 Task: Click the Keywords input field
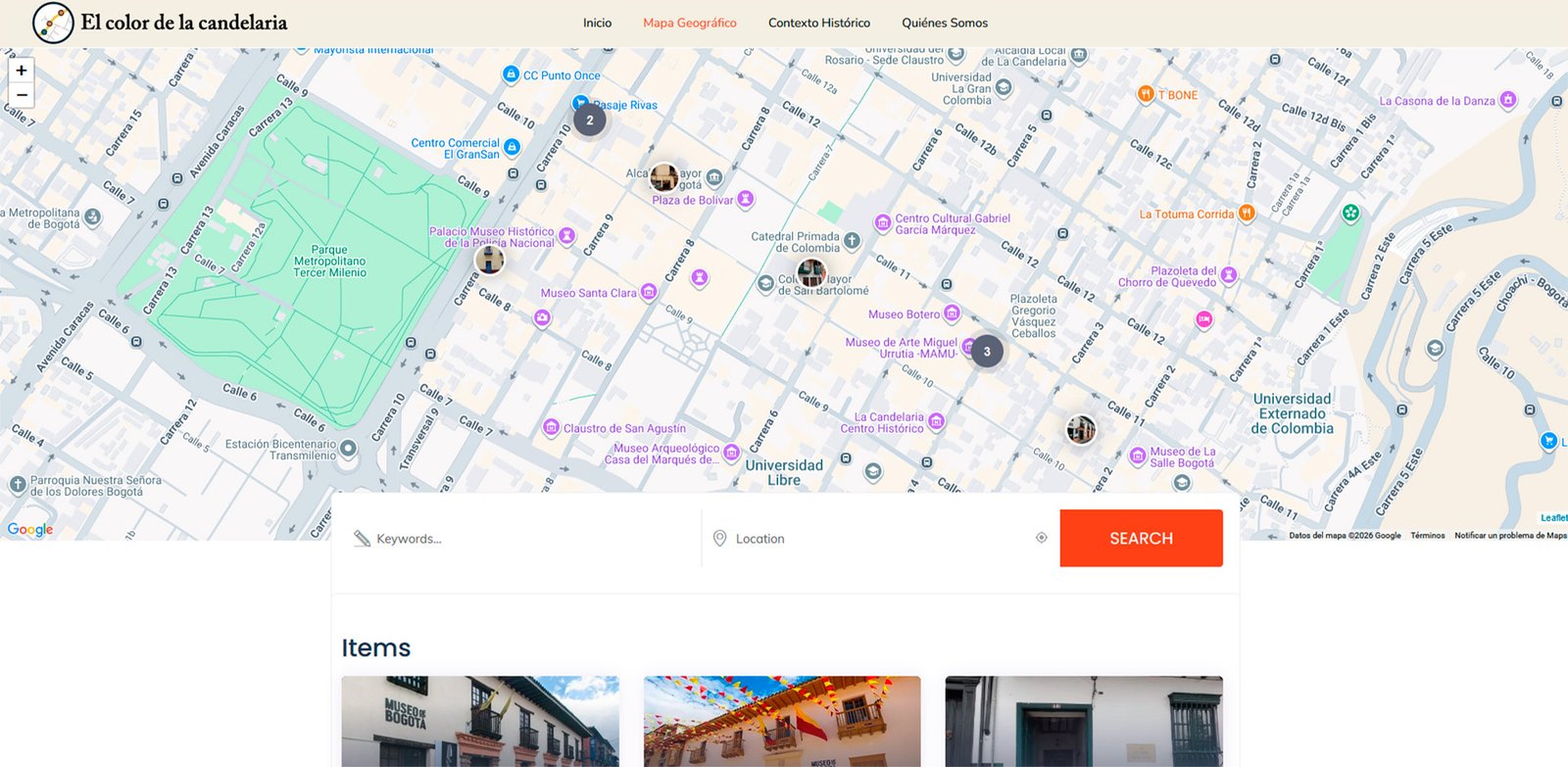click(x=529, y=539)
